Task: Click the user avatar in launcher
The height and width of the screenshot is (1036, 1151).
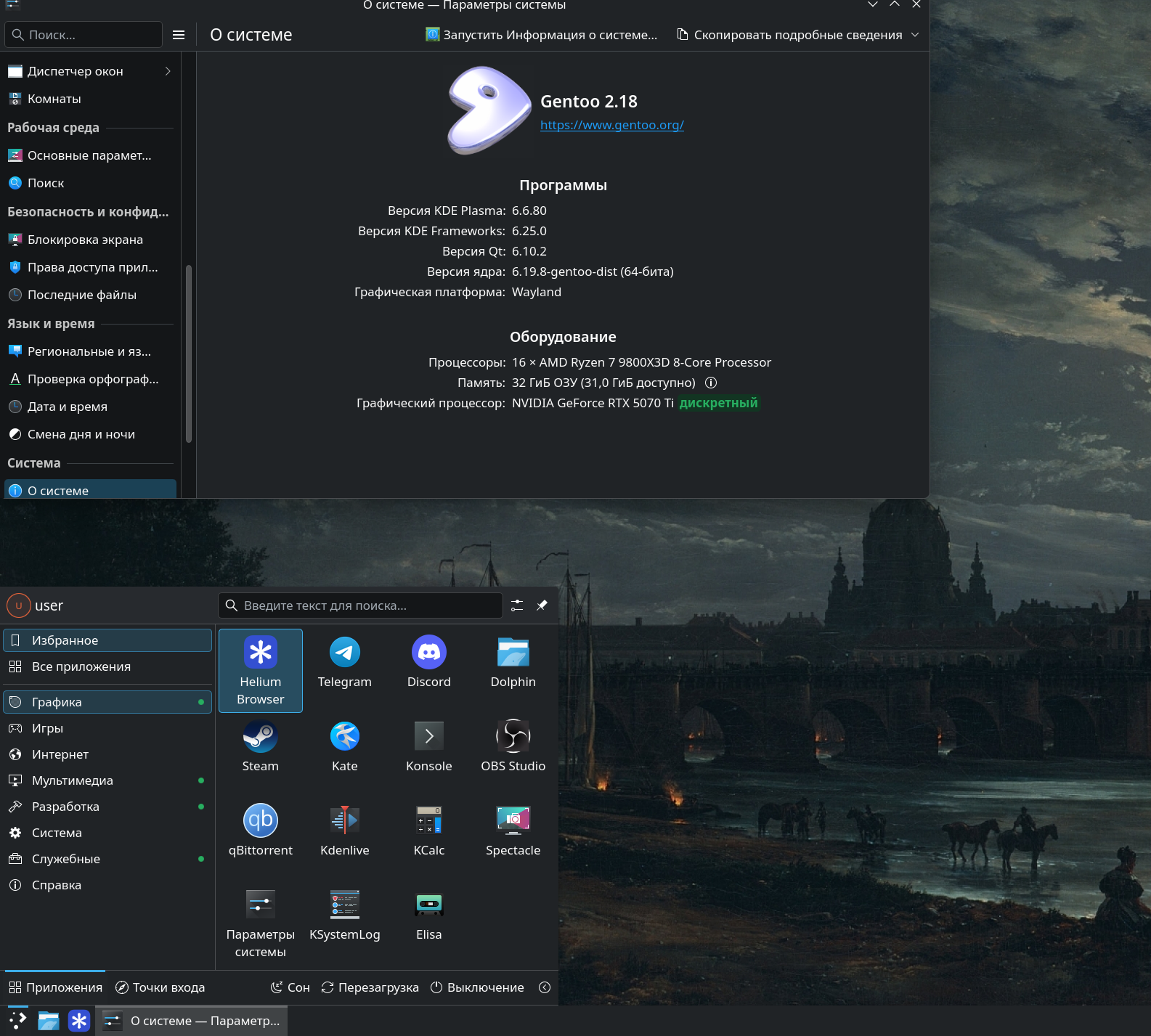Action: coord(19,605)
